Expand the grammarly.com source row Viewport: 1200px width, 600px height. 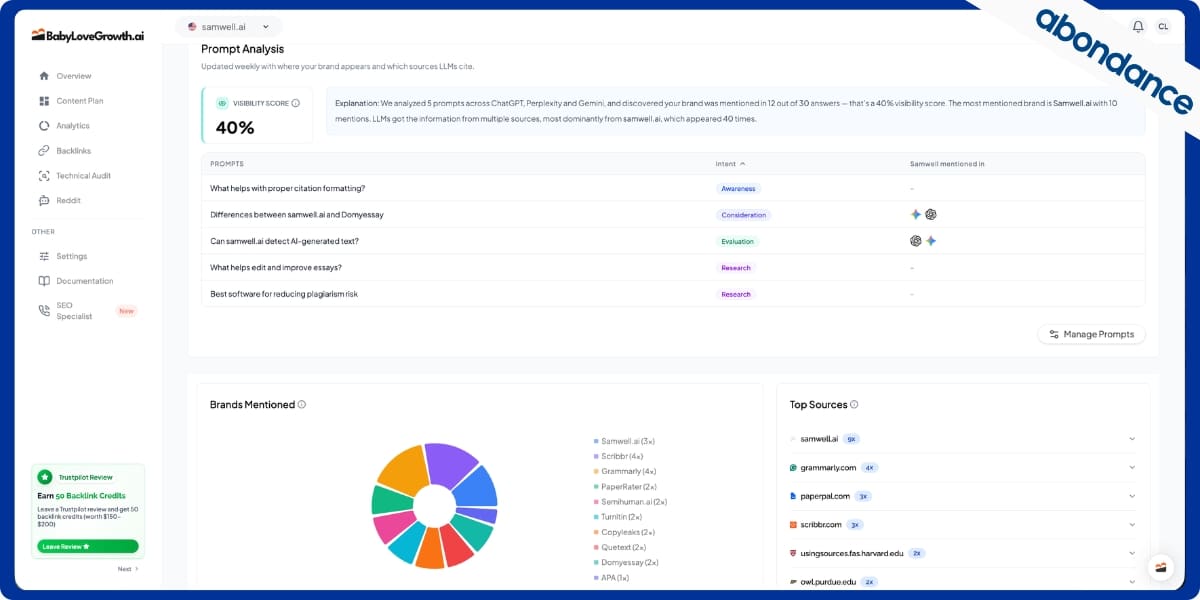(x=1132, y=468)
